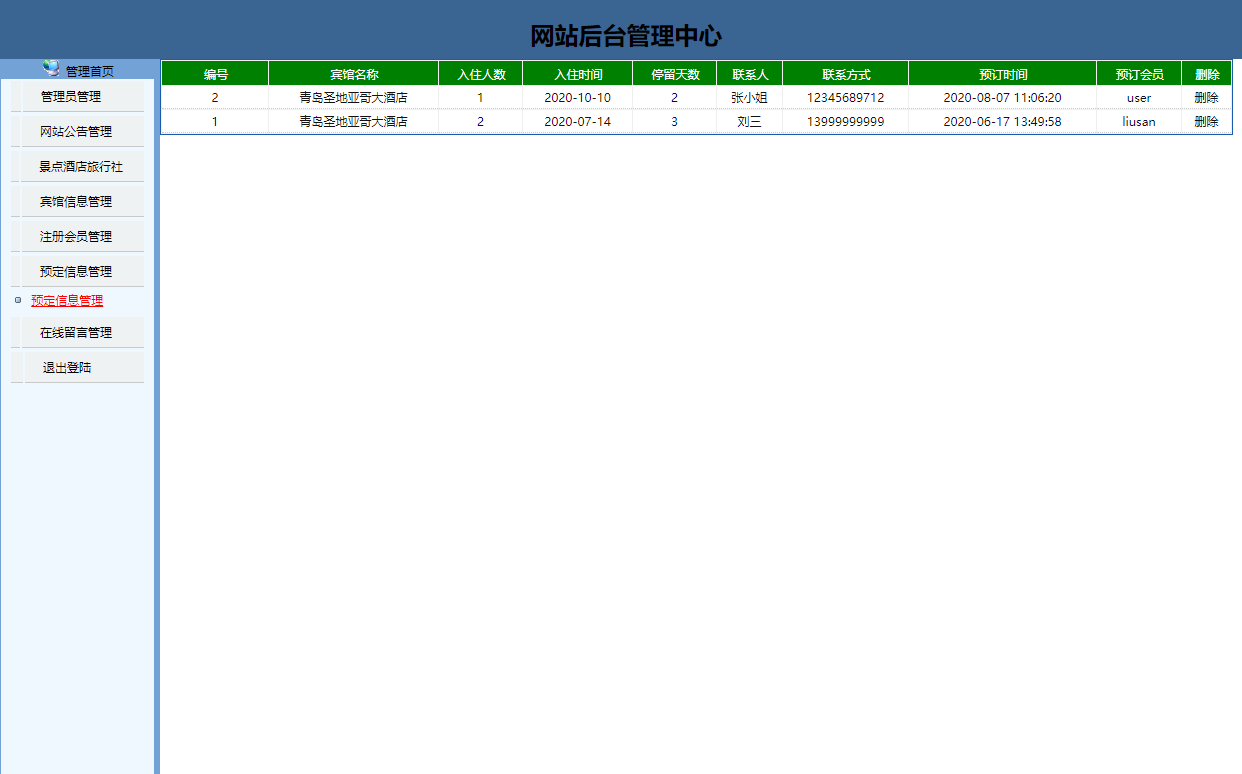Open 在线留言管理 from the sidebar
This screenshot has width=1242, height=774.
coord(77,331)
